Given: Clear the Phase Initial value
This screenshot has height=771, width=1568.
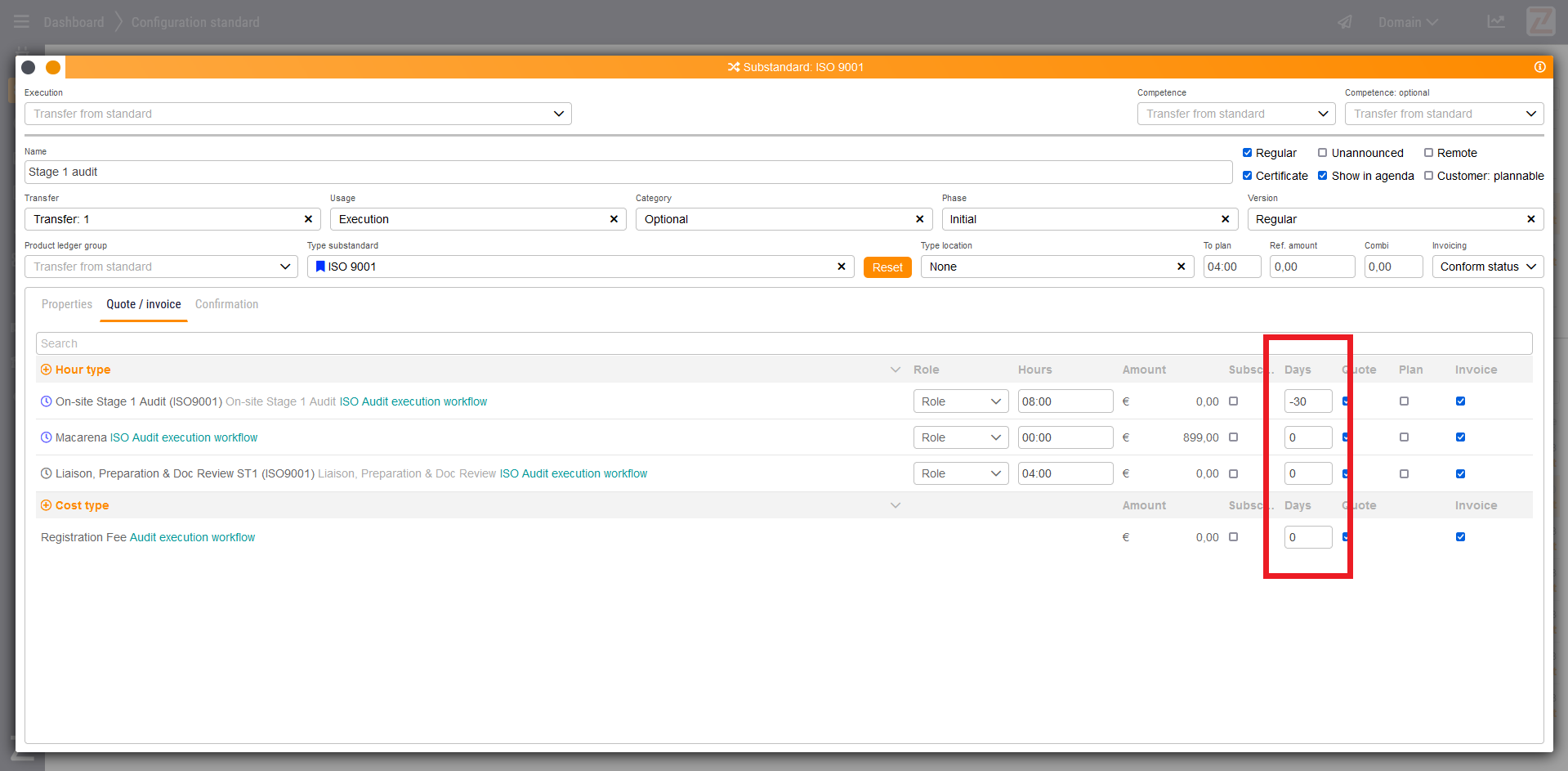Looking at the screenshot, I should 1225,219.
